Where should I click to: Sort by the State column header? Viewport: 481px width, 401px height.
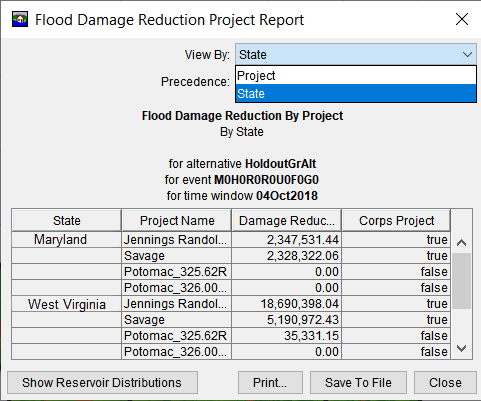(66, 220)
